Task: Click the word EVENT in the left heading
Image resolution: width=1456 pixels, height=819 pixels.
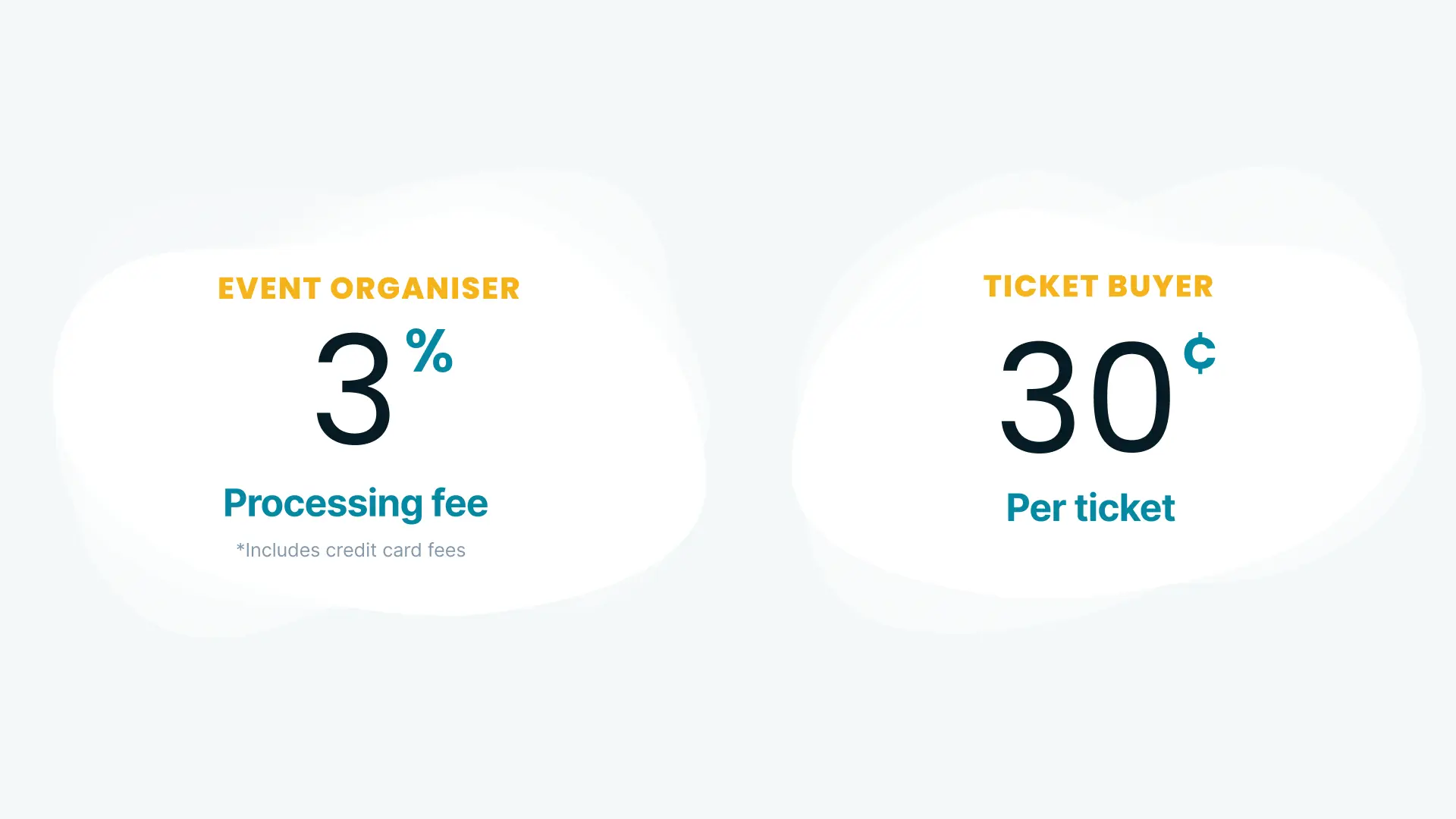Action: (x=270, y=289)
